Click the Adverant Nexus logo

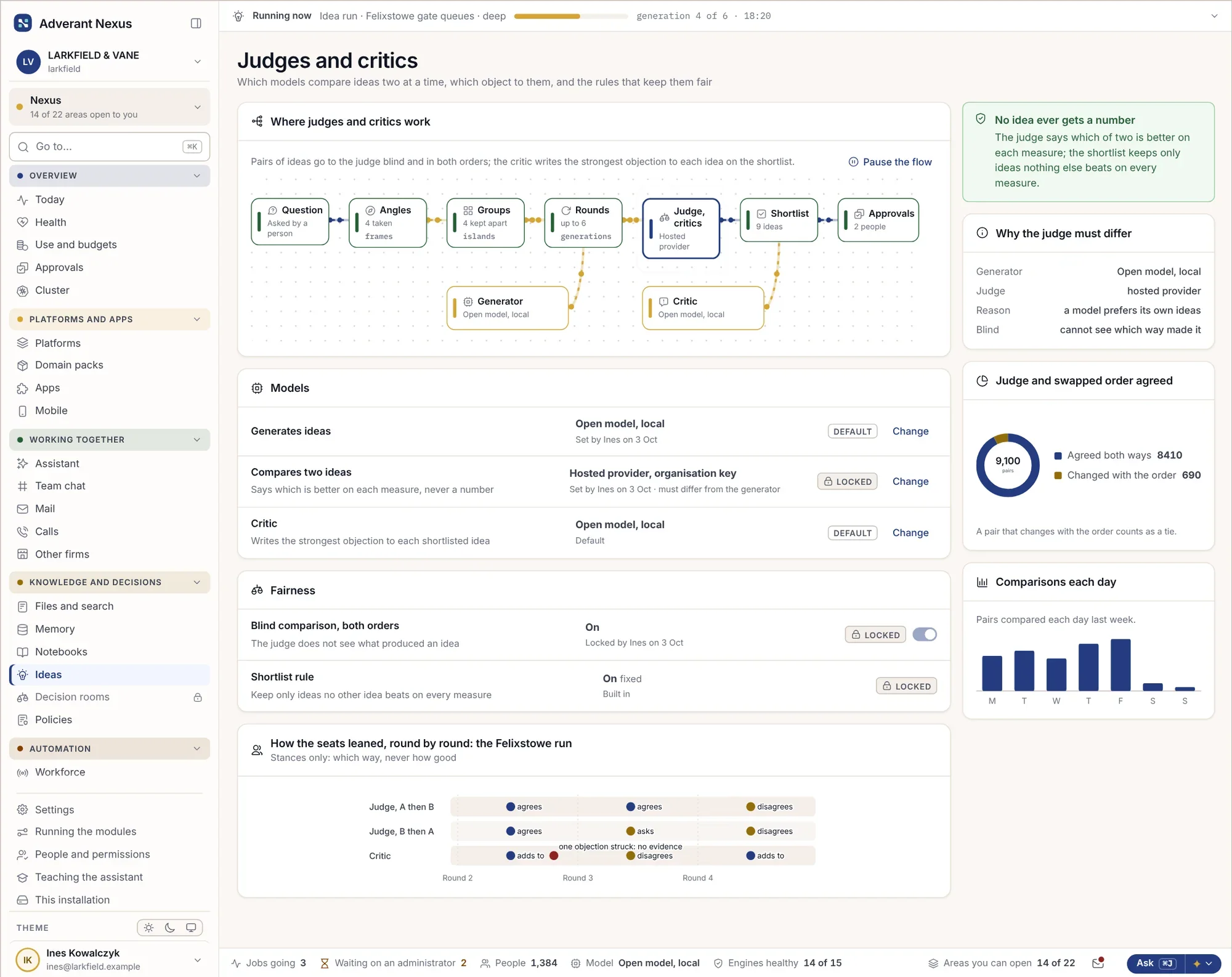pyautogui.click(x=23, y=23)
